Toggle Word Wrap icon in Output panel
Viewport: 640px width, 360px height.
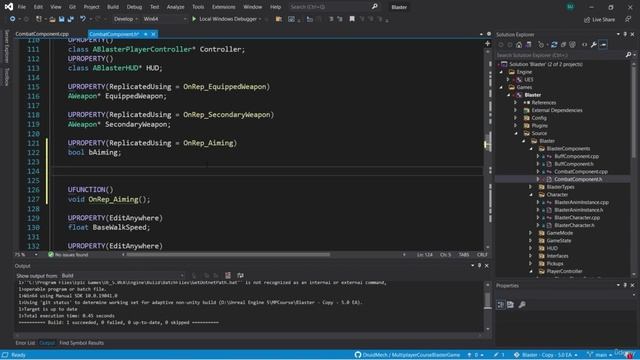tap(240, 276)
